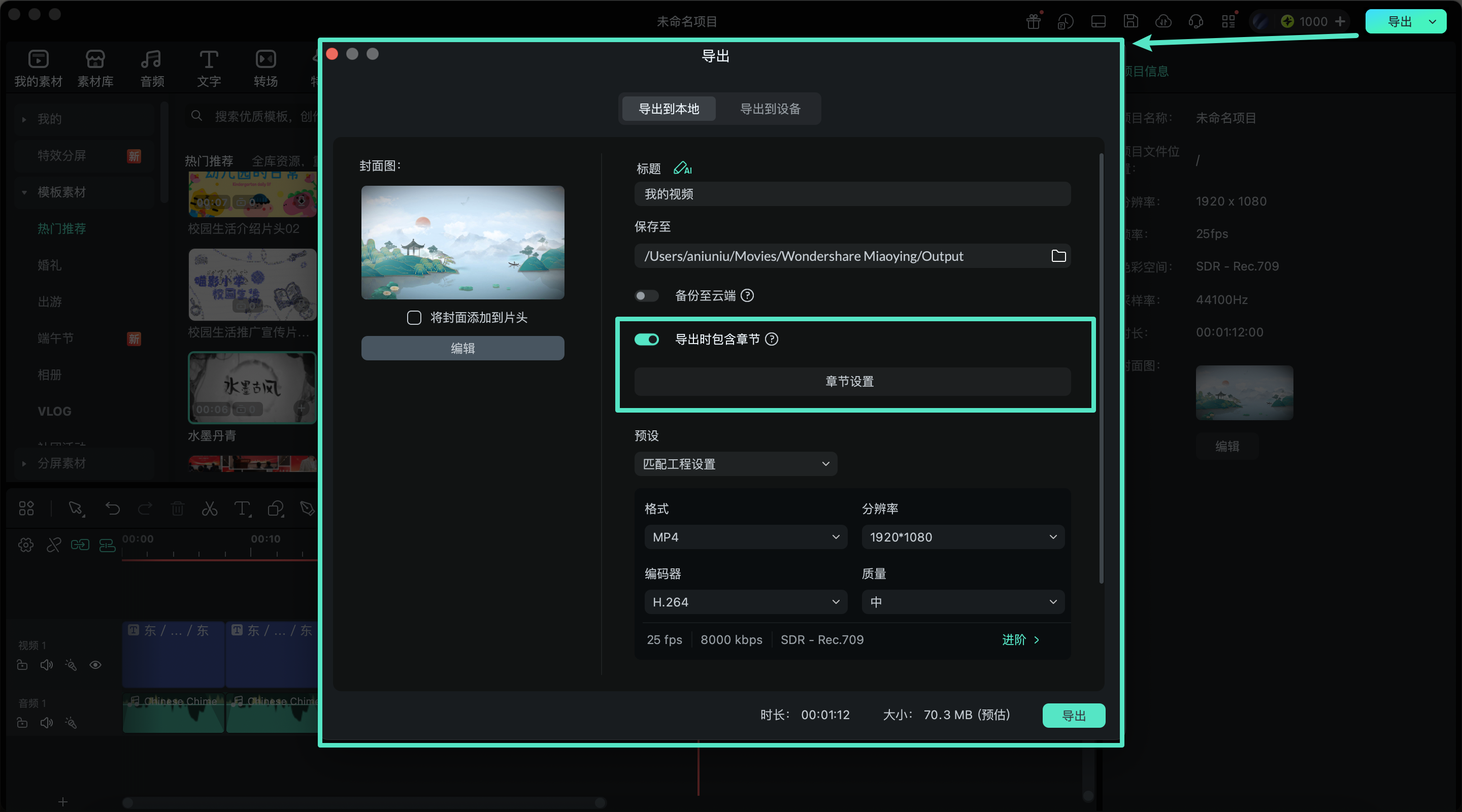Screen dimensions: 1462x812
Task: Open the 音频 audio panel
Action: click(152, 68)
